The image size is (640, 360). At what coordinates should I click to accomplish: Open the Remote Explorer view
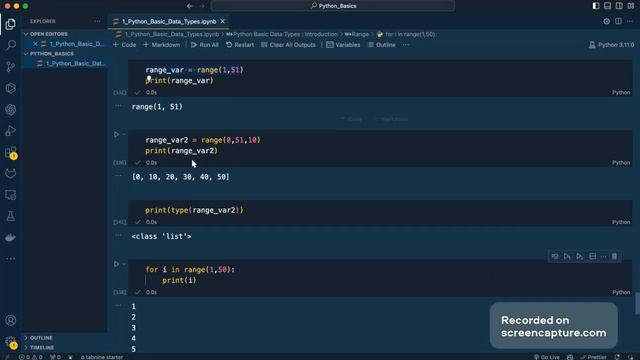pyautogui.click(x=11, y=195)
